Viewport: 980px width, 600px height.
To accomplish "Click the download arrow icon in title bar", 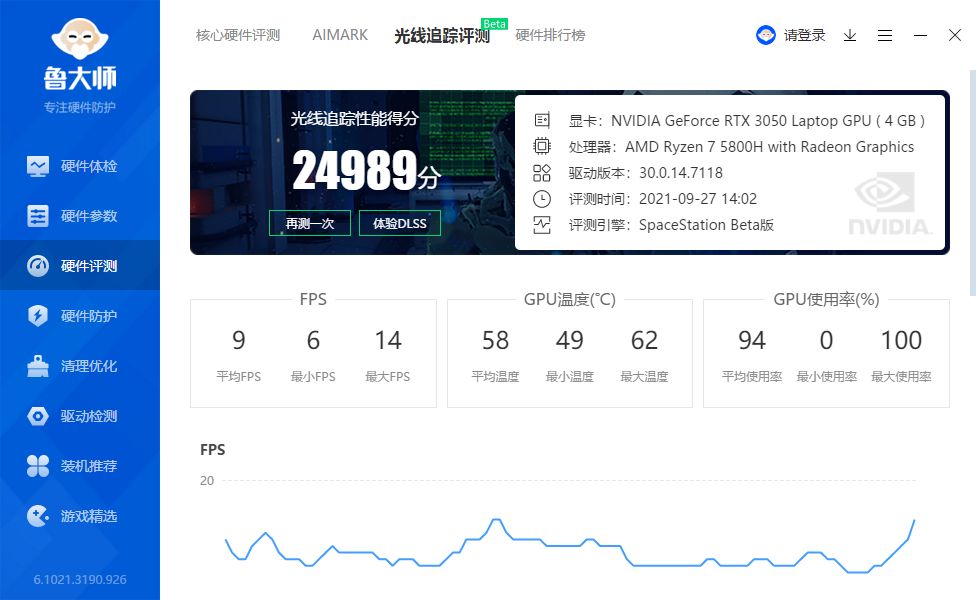I will click(850, 35).
